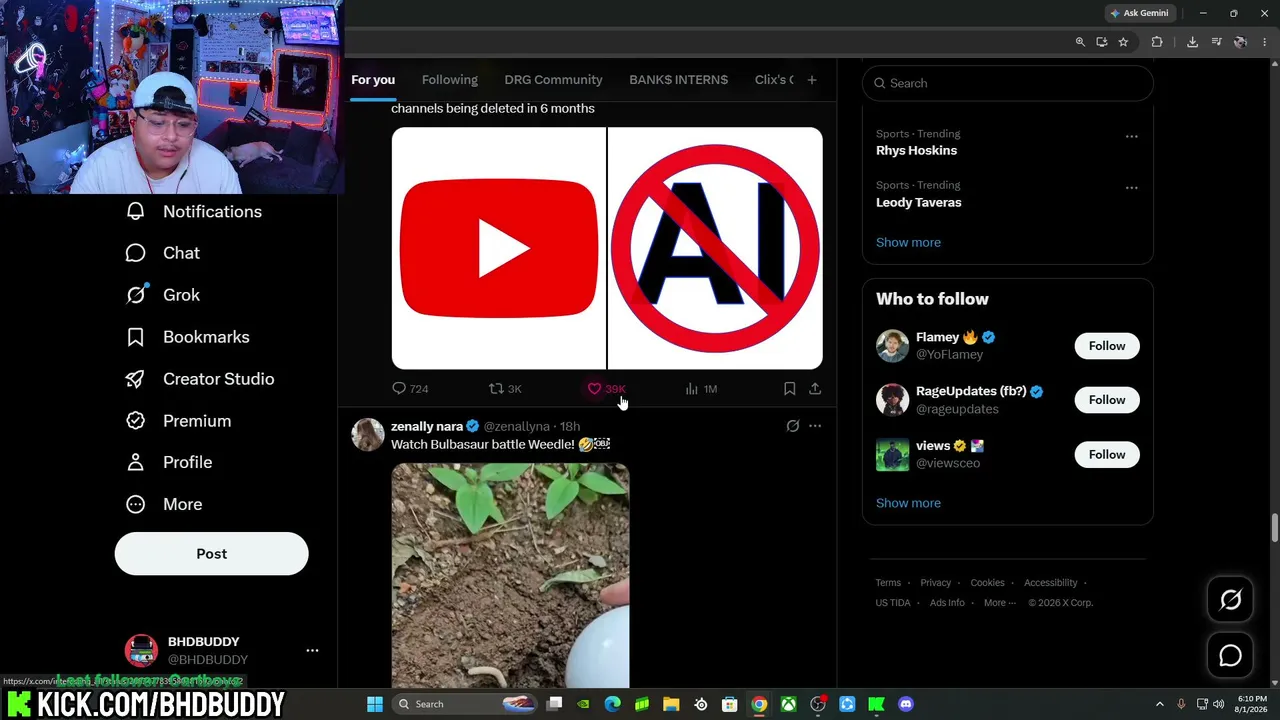The image size is (1280, 720).
Task: Open the YouTube logo image
Action: (x=498, y=248)
